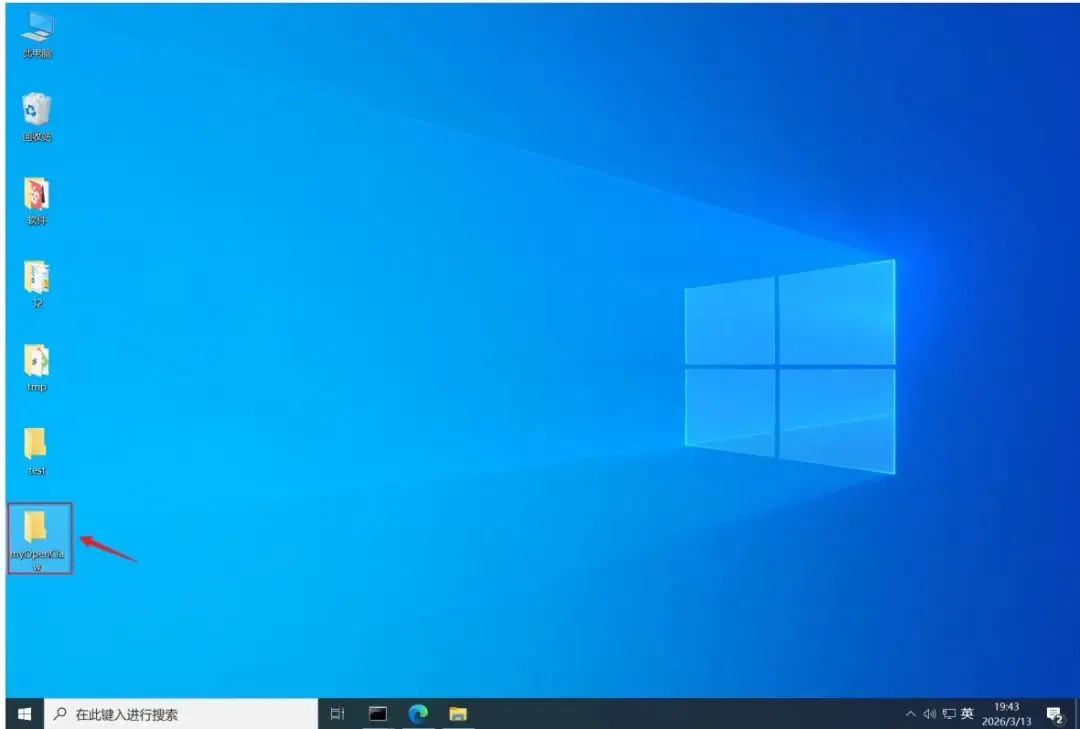Image resolution: width=1080 pixels, height=729 pixels.
Task: Click the taskbar search box 在此键入进行搜索
Action: (x=181, y=714)
